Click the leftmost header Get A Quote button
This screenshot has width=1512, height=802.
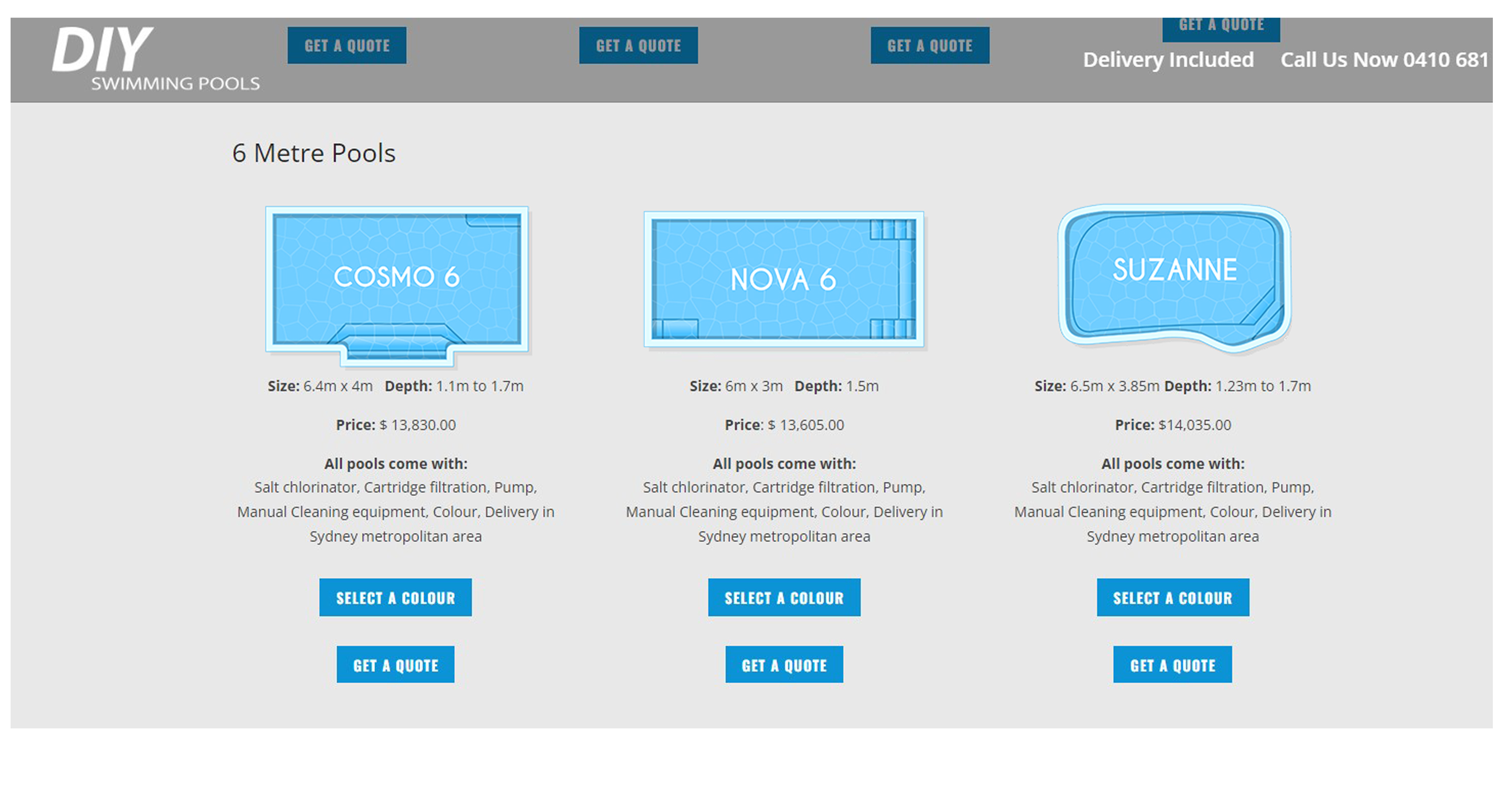coord(346,45)
